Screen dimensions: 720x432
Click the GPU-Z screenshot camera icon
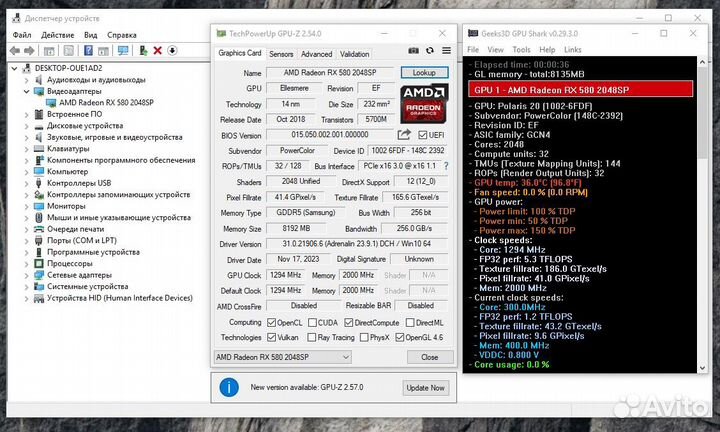point(413,50)
